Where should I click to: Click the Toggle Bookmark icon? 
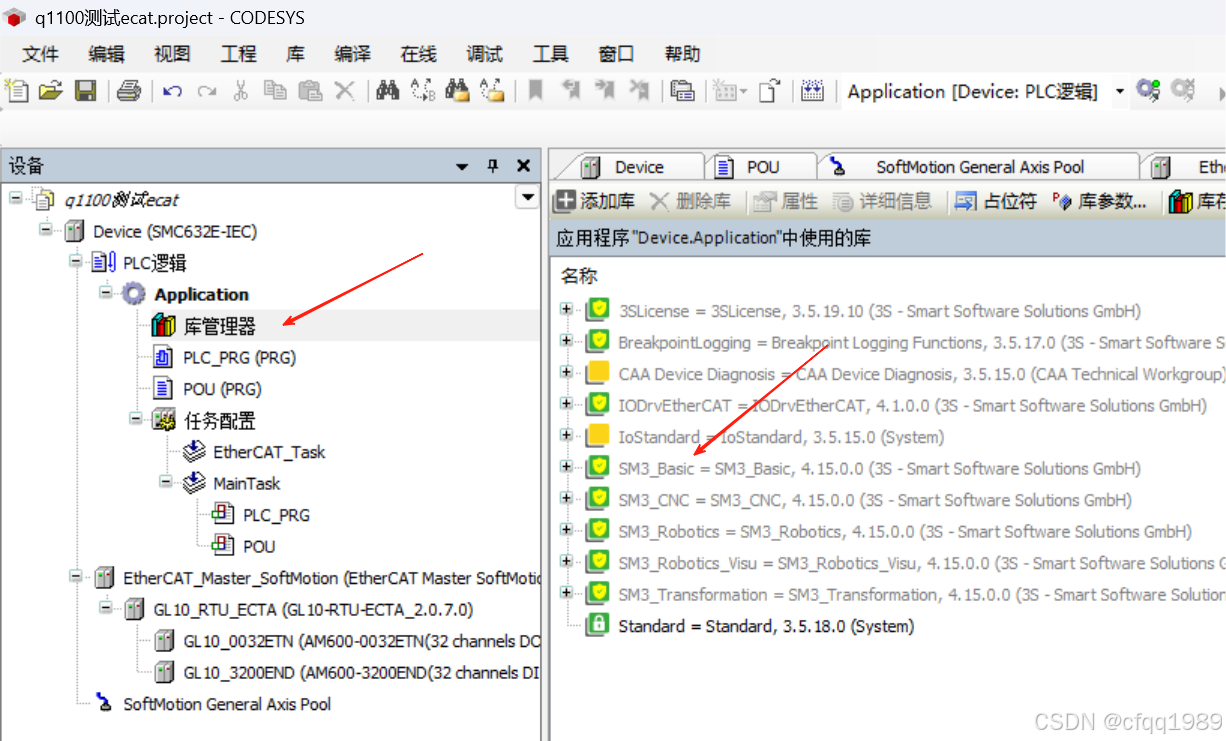point(535,91)
